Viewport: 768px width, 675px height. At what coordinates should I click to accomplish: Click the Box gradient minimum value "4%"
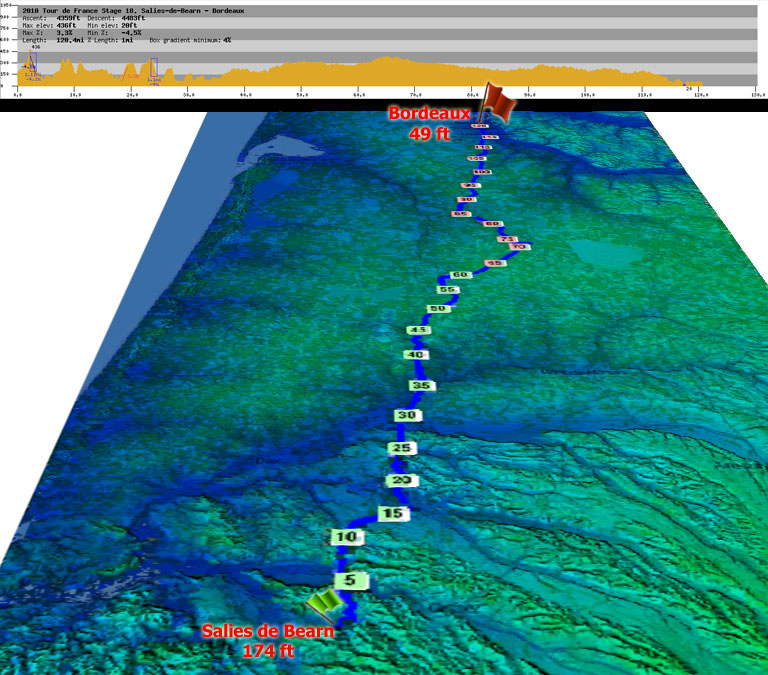tap(227, 40)
